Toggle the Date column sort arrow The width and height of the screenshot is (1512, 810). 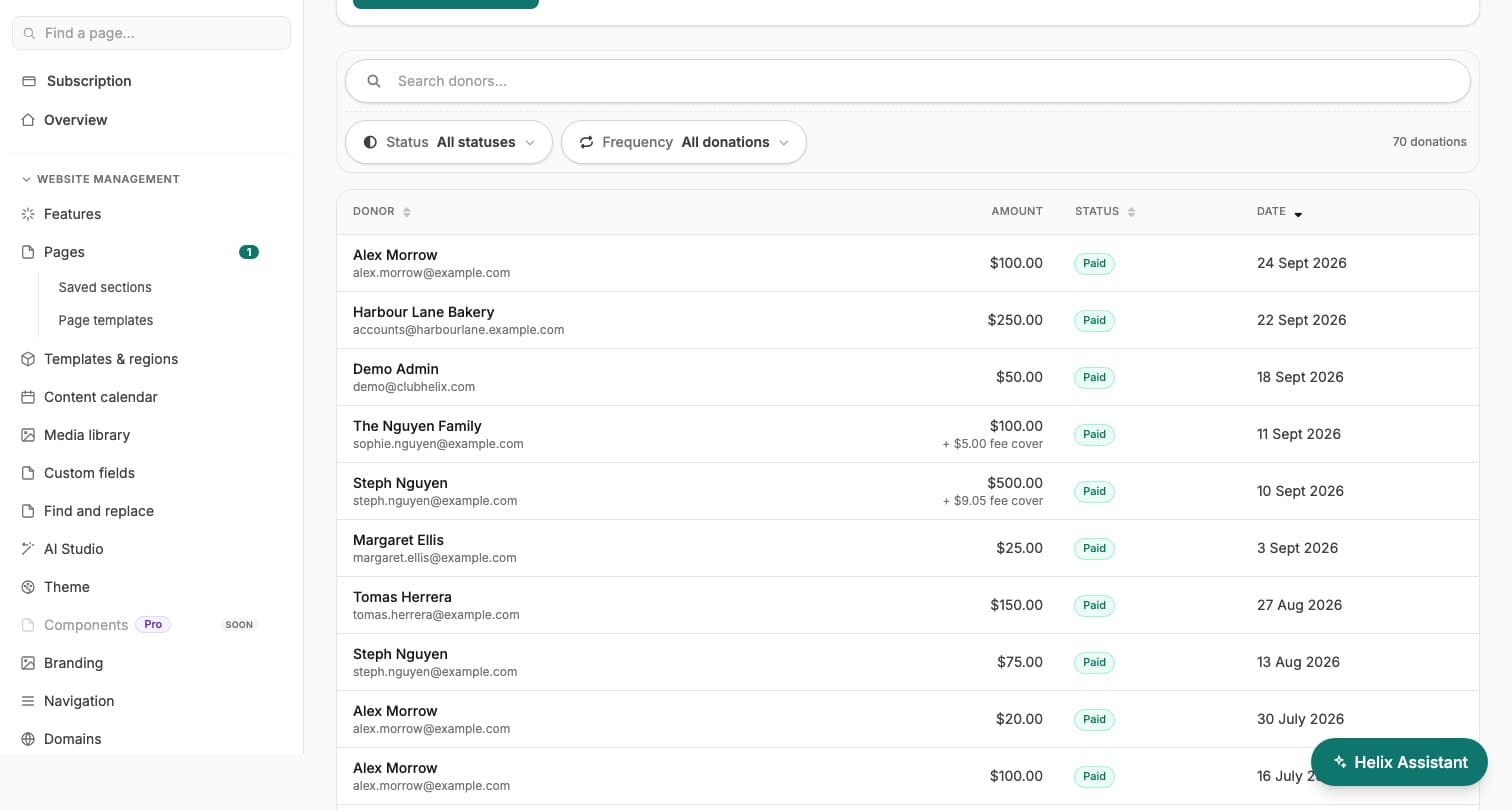(1298, 214)
